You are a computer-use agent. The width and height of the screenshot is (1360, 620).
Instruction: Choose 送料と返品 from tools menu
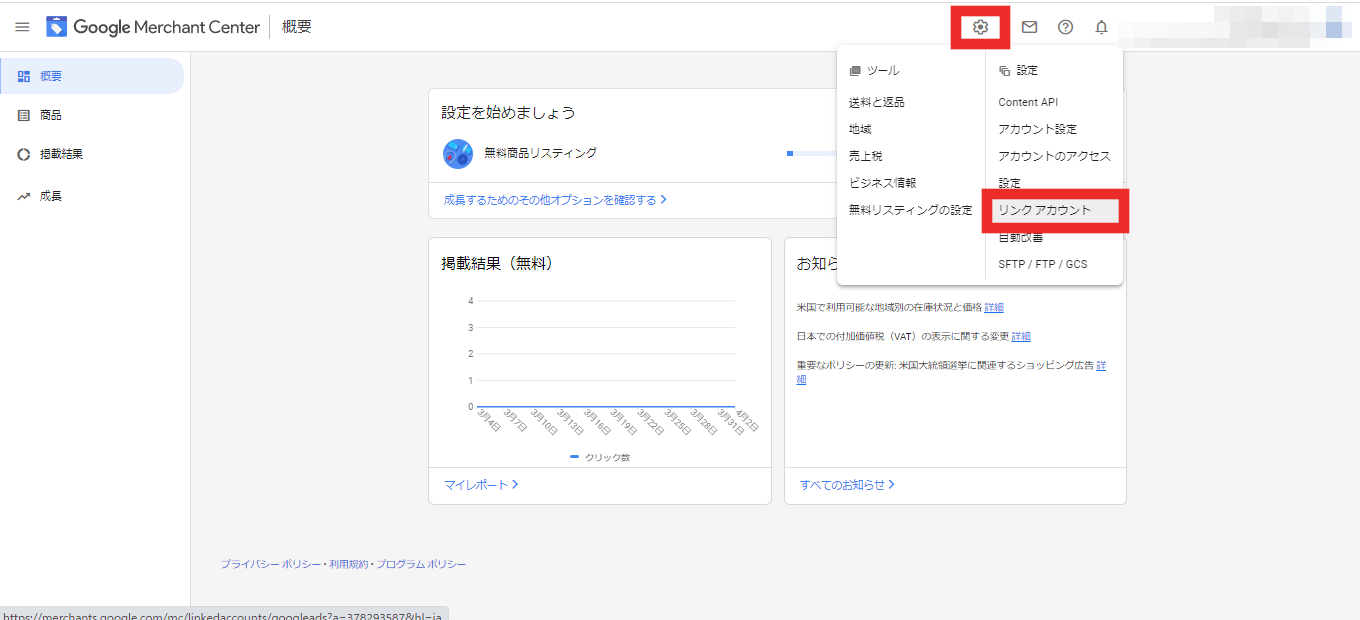[877, 102]
